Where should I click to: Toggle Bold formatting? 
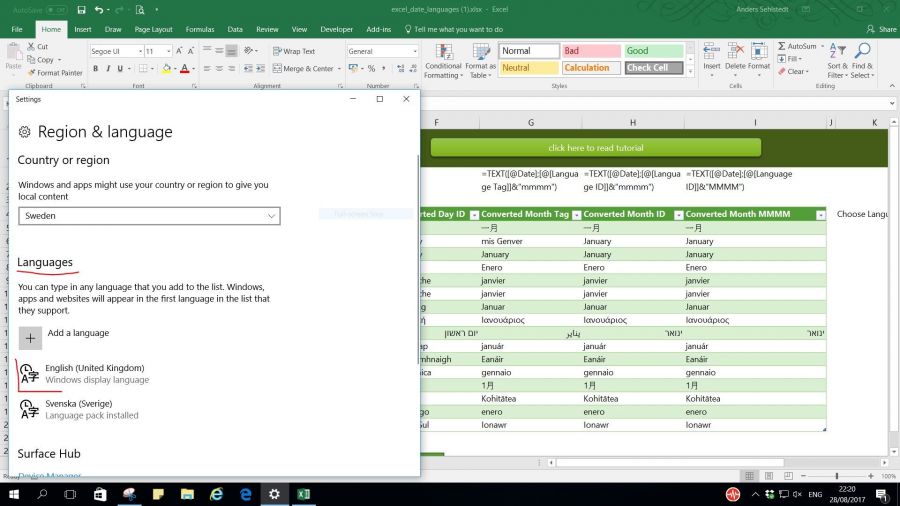(x=95, y=68)
